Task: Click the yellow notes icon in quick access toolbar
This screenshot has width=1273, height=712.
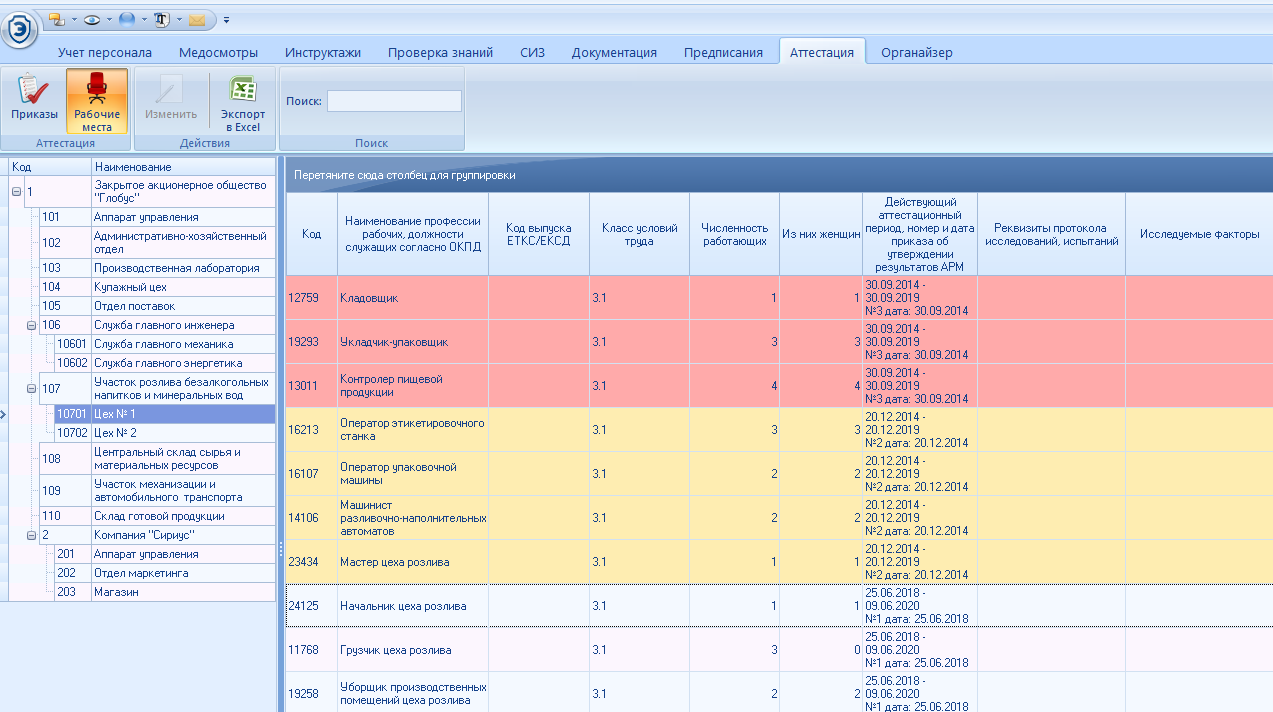Action: click(55, 19)
